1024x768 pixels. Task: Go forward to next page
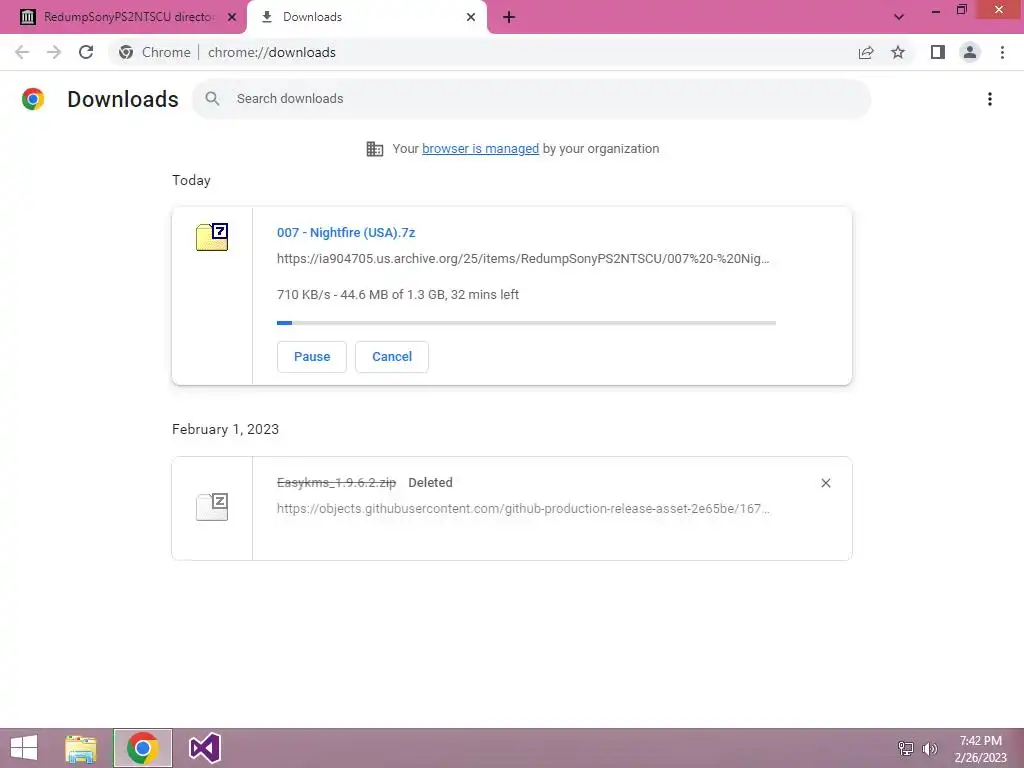(x=54, y=52)
